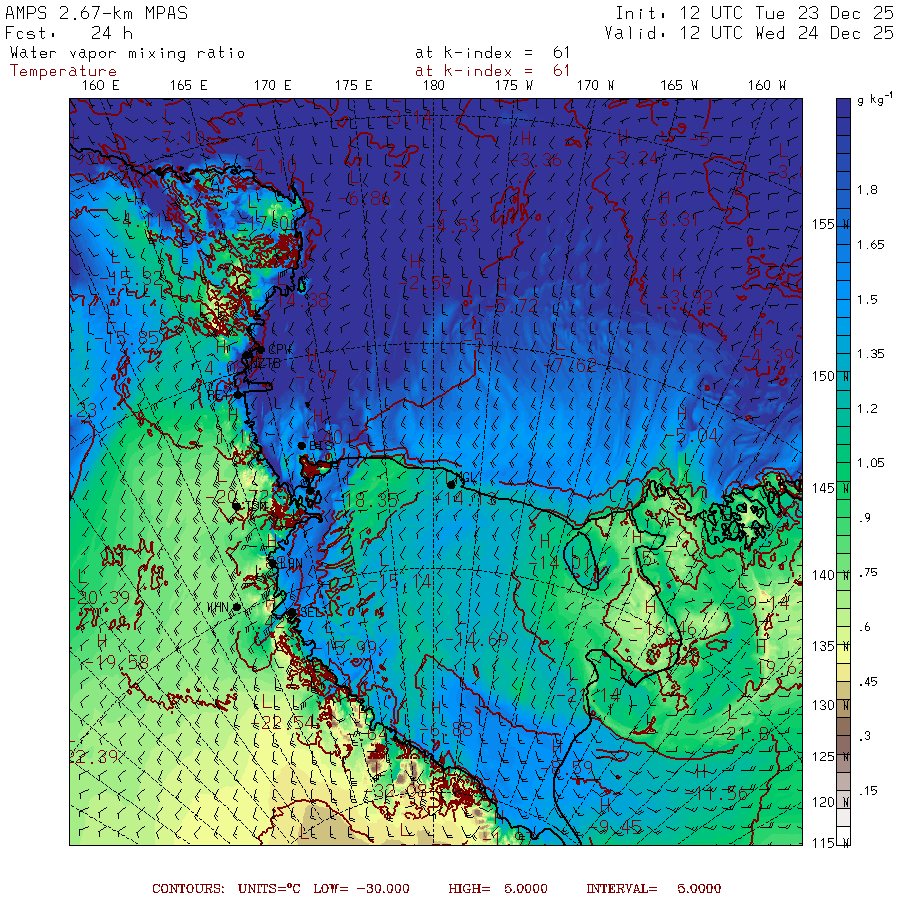Image resolution: width=900 pixels, height=900 pixels.
Task: Click the '175 E' longitude label
Action: (x=354, y=86)
